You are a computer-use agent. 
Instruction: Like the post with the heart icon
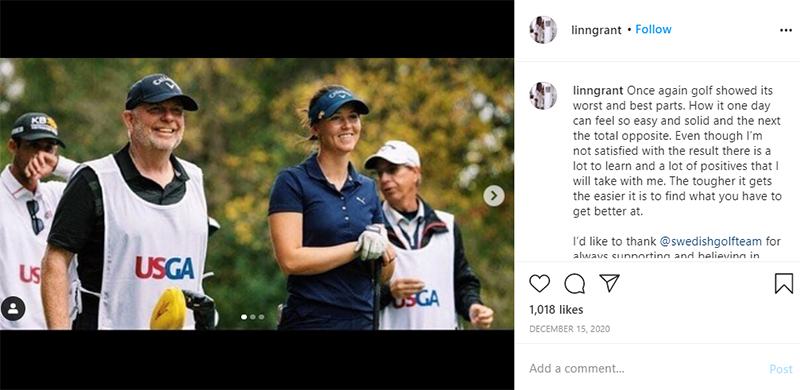(539, 283)
